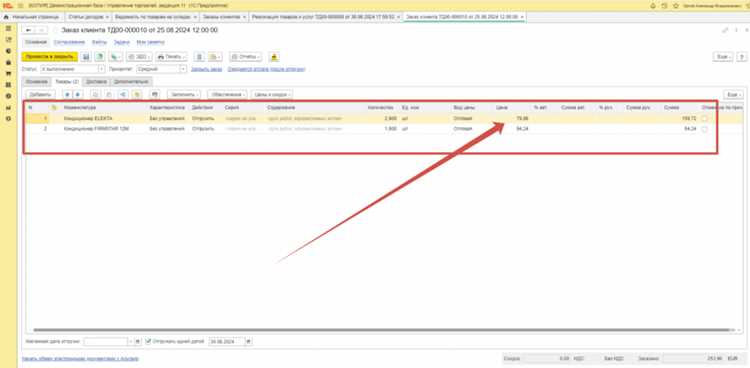Click the price cell 94.24 in Цена column
750x368 pixels.
pos(512,129)
